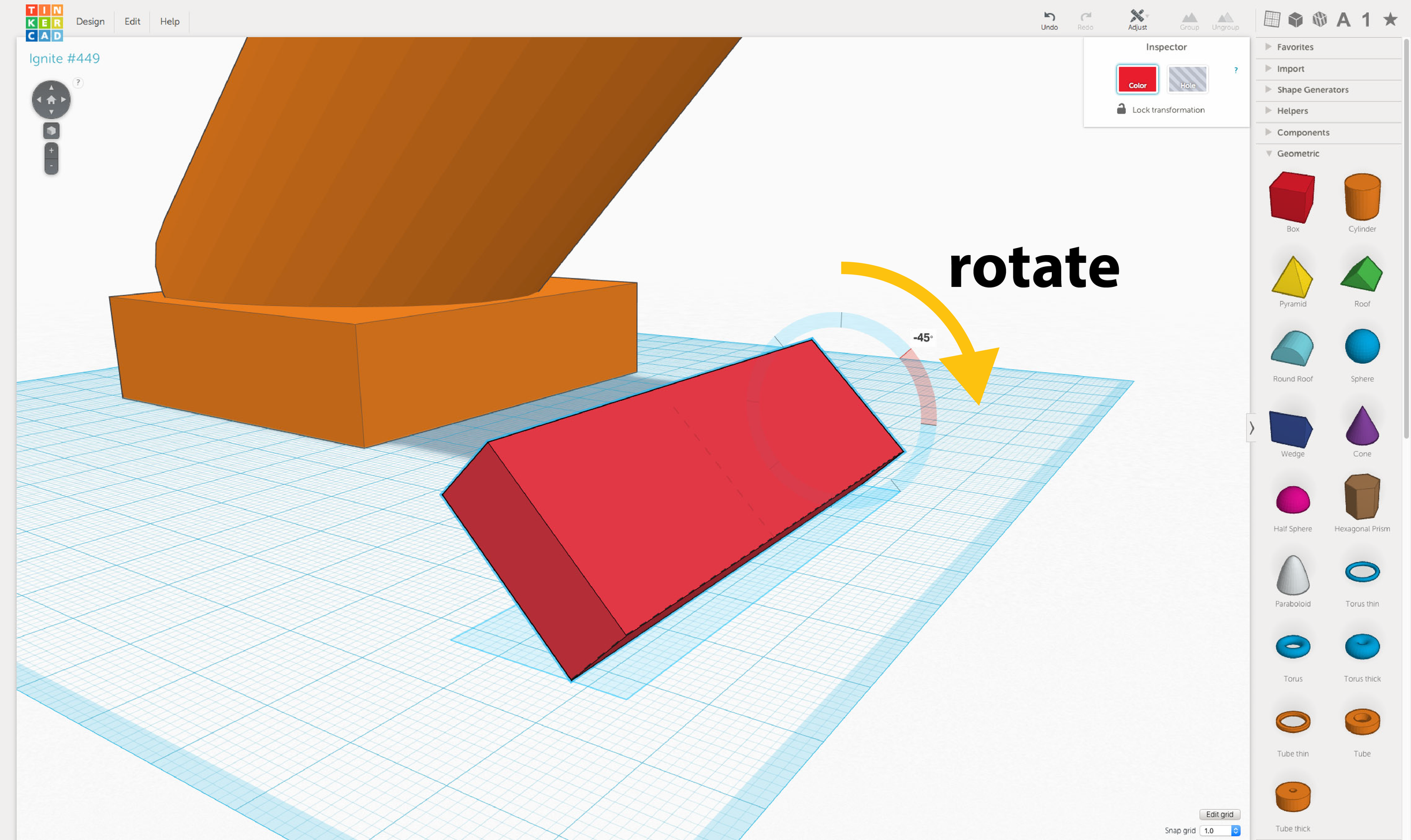This screenshot has width=1411, height=840.
Task: Click the Torus thin shape
Action: click(x=1362, y=571)
